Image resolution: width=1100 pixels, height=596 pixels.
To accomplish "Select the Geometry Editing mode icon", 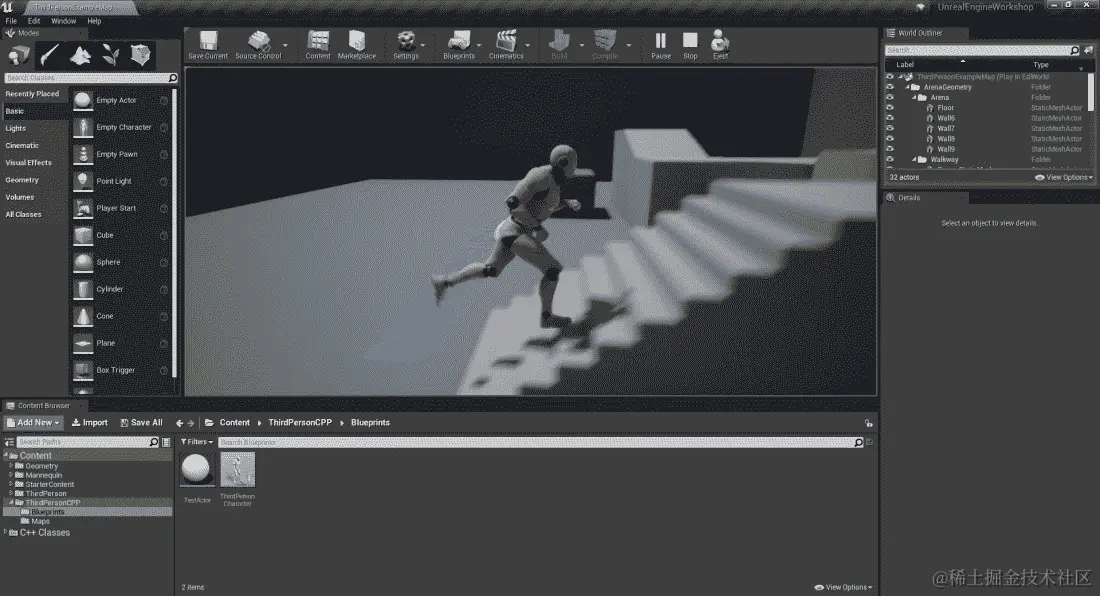I will (141, 55).
